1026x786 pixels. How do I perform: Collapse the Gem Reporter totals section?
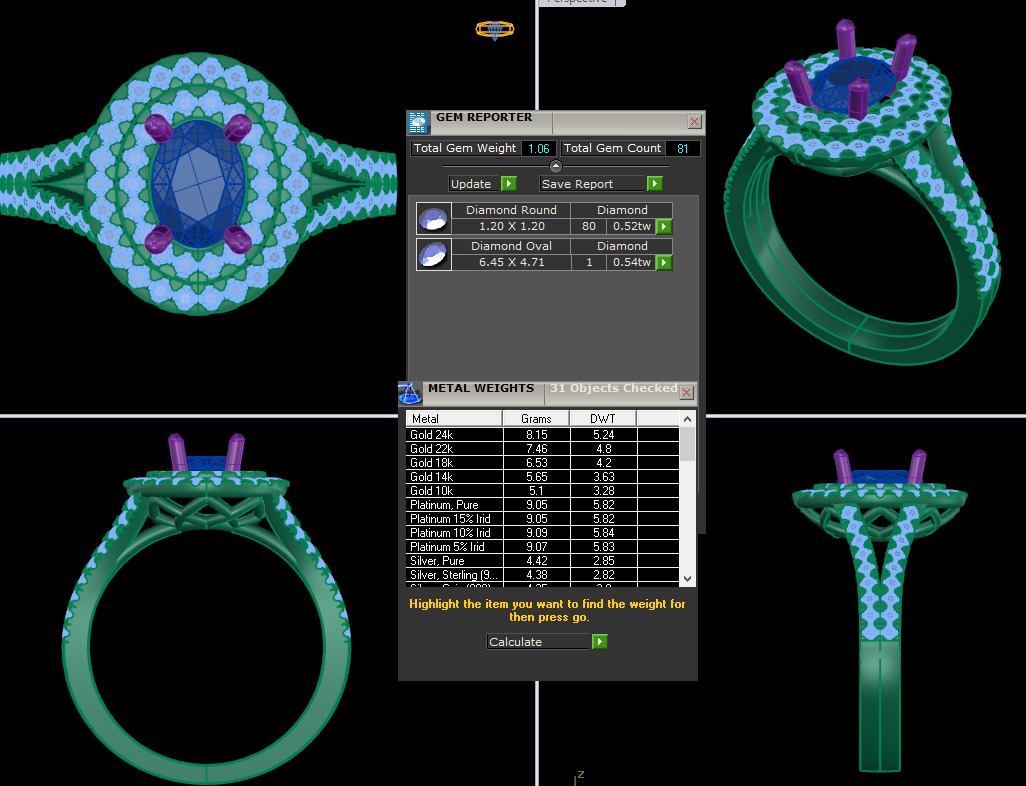pos(556,166)
